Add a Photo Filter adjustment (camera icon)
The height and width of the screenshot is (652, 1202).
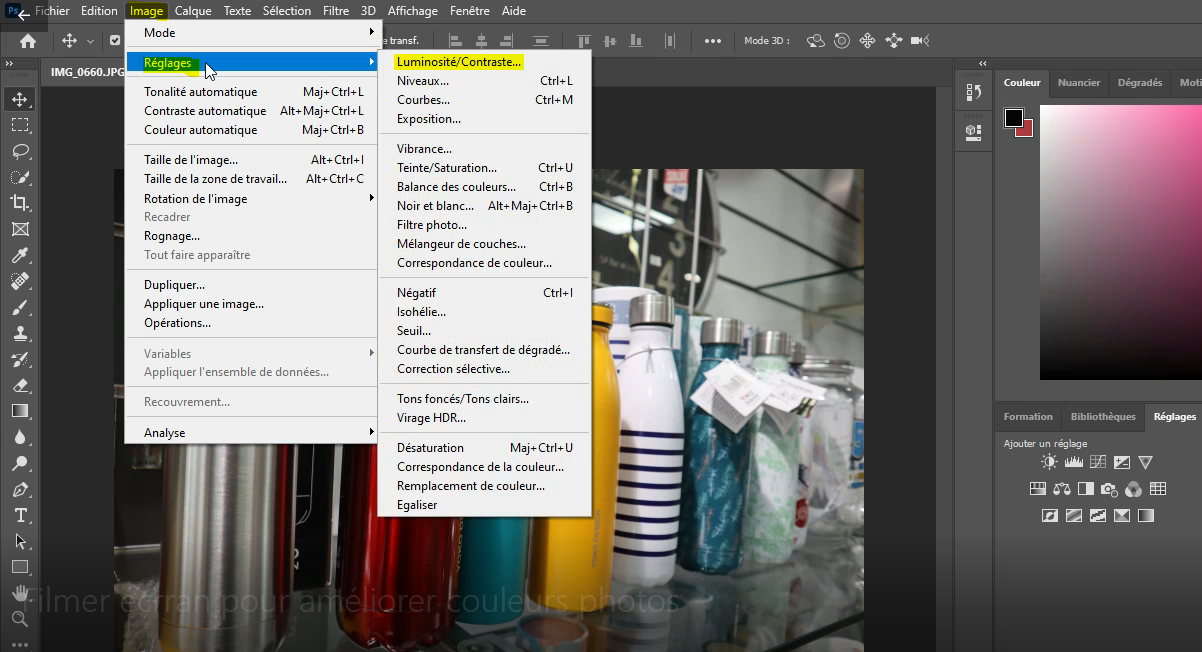click(1109, 489)
